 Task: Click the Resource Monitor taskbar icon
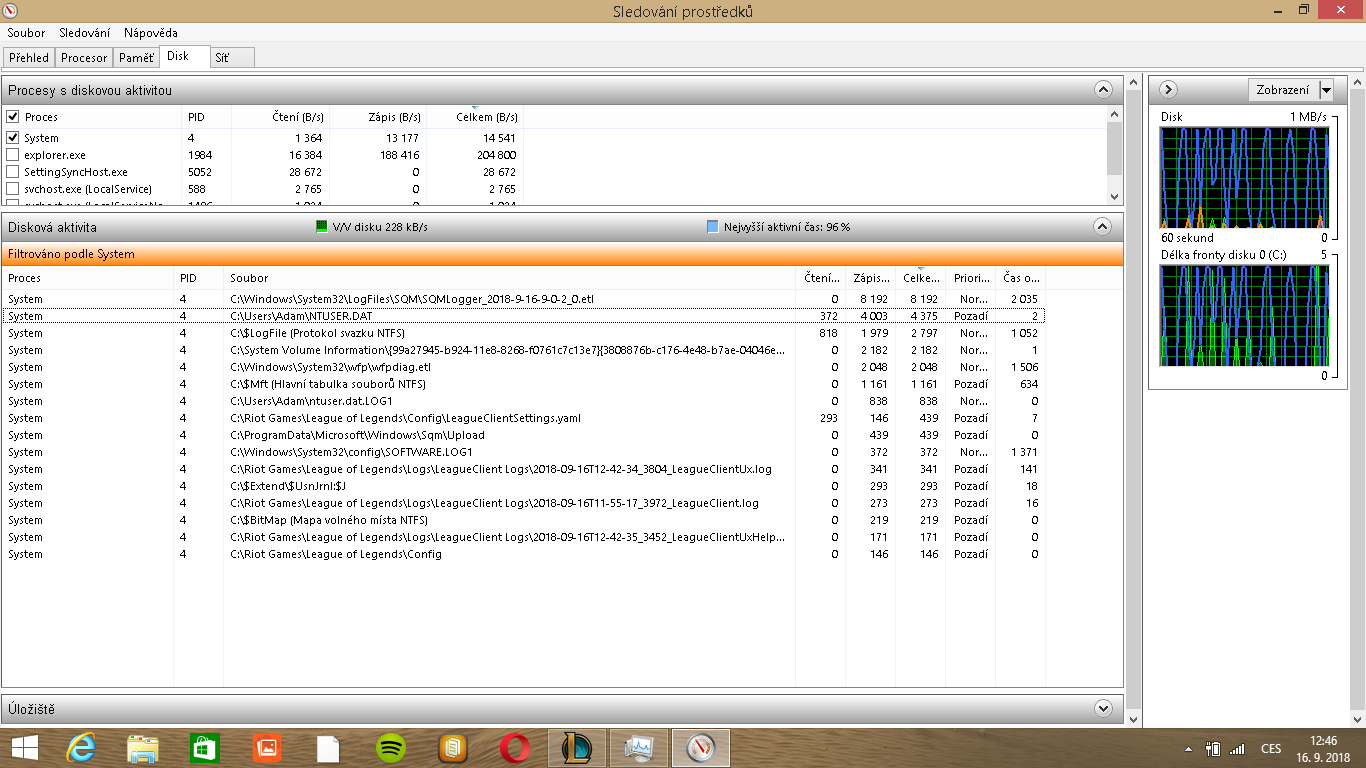coord(701,748)
